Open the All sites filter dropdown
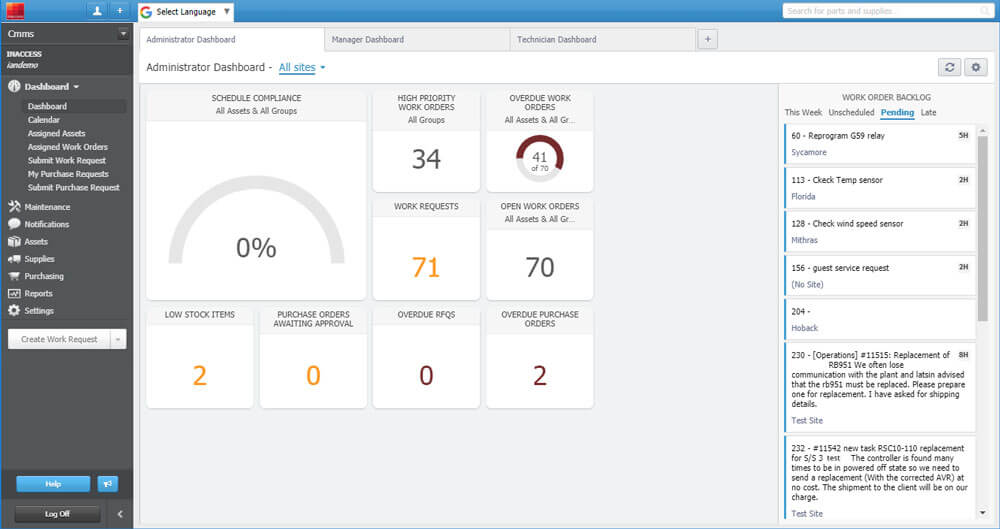The height and width of the screenshot is (529, 1000). tap(302, 67)
